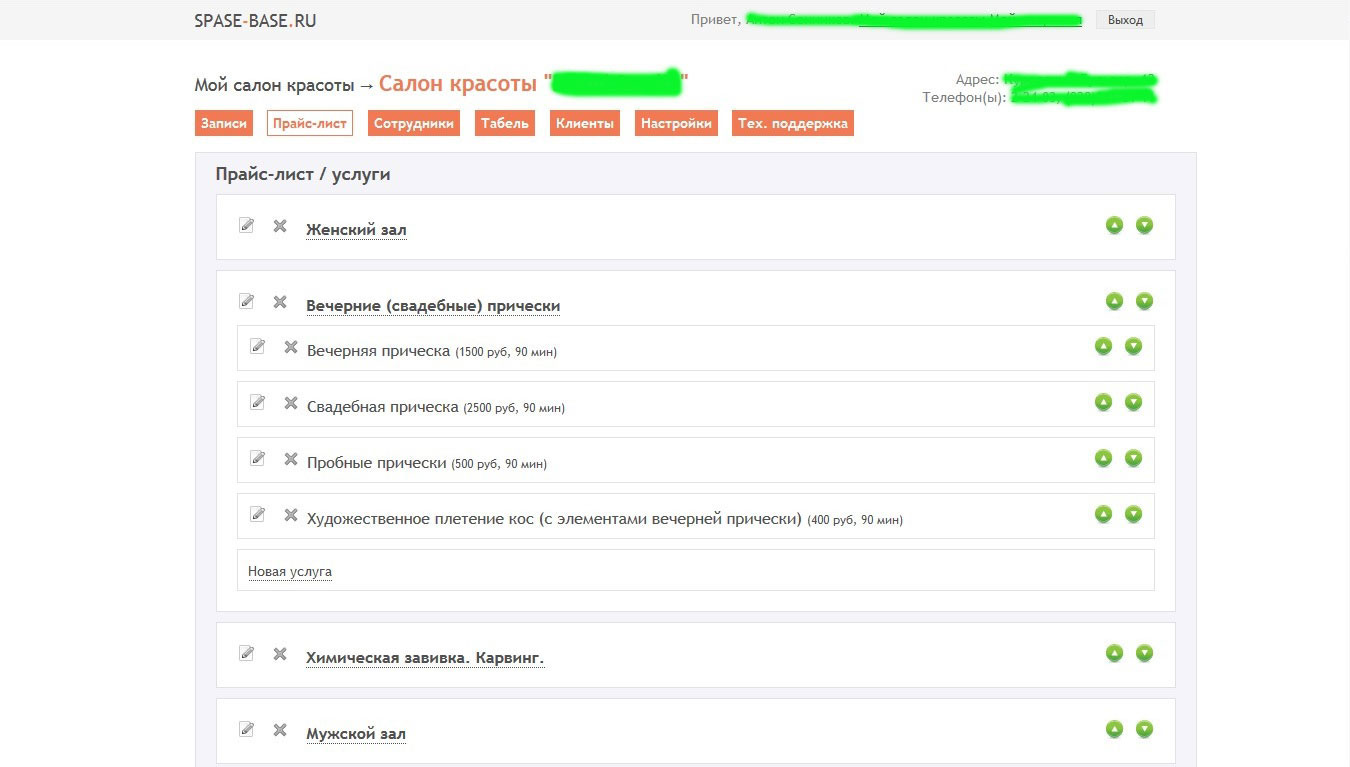Expand the Химическая завивка. Карвинг. category
1350x767 pixels.
(x=425, y=658)
